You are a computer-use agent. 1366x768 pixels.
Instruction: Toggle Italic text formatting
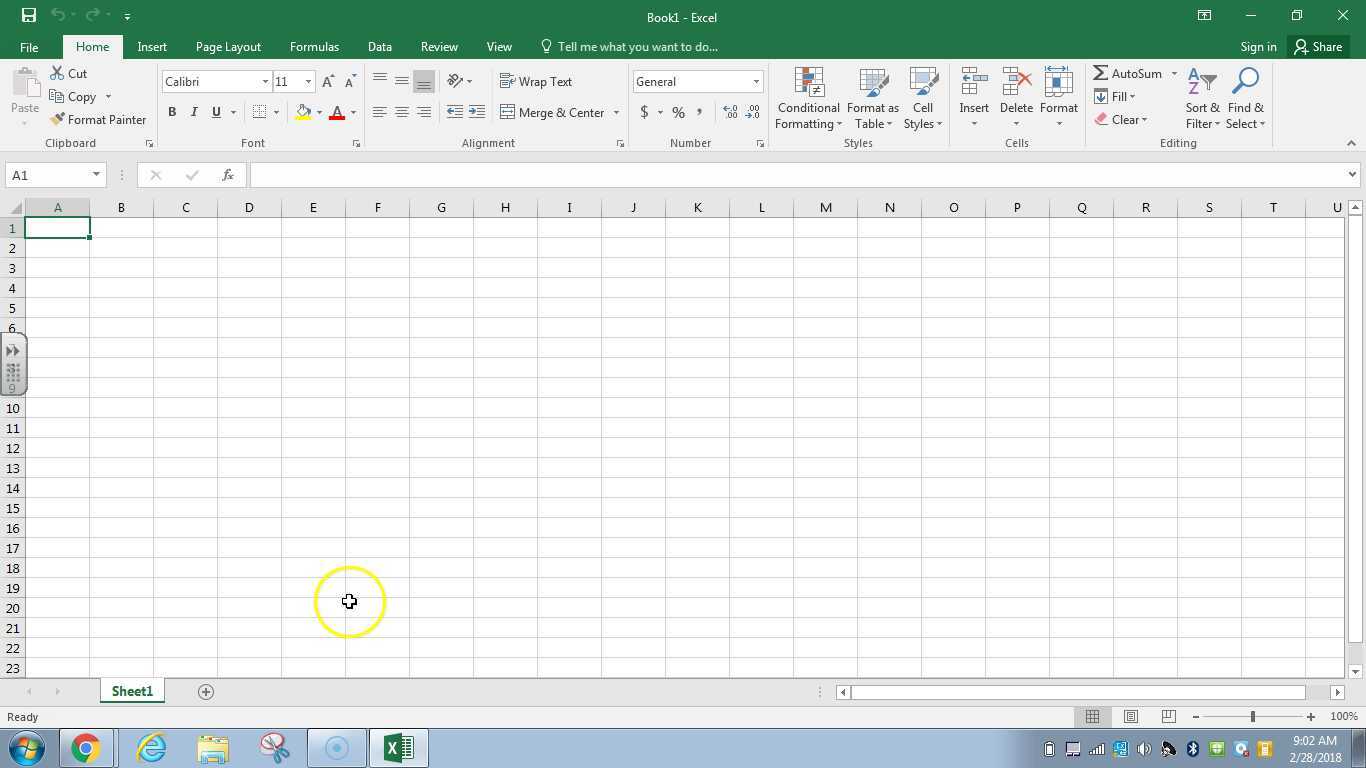click(x=194, y=113)
